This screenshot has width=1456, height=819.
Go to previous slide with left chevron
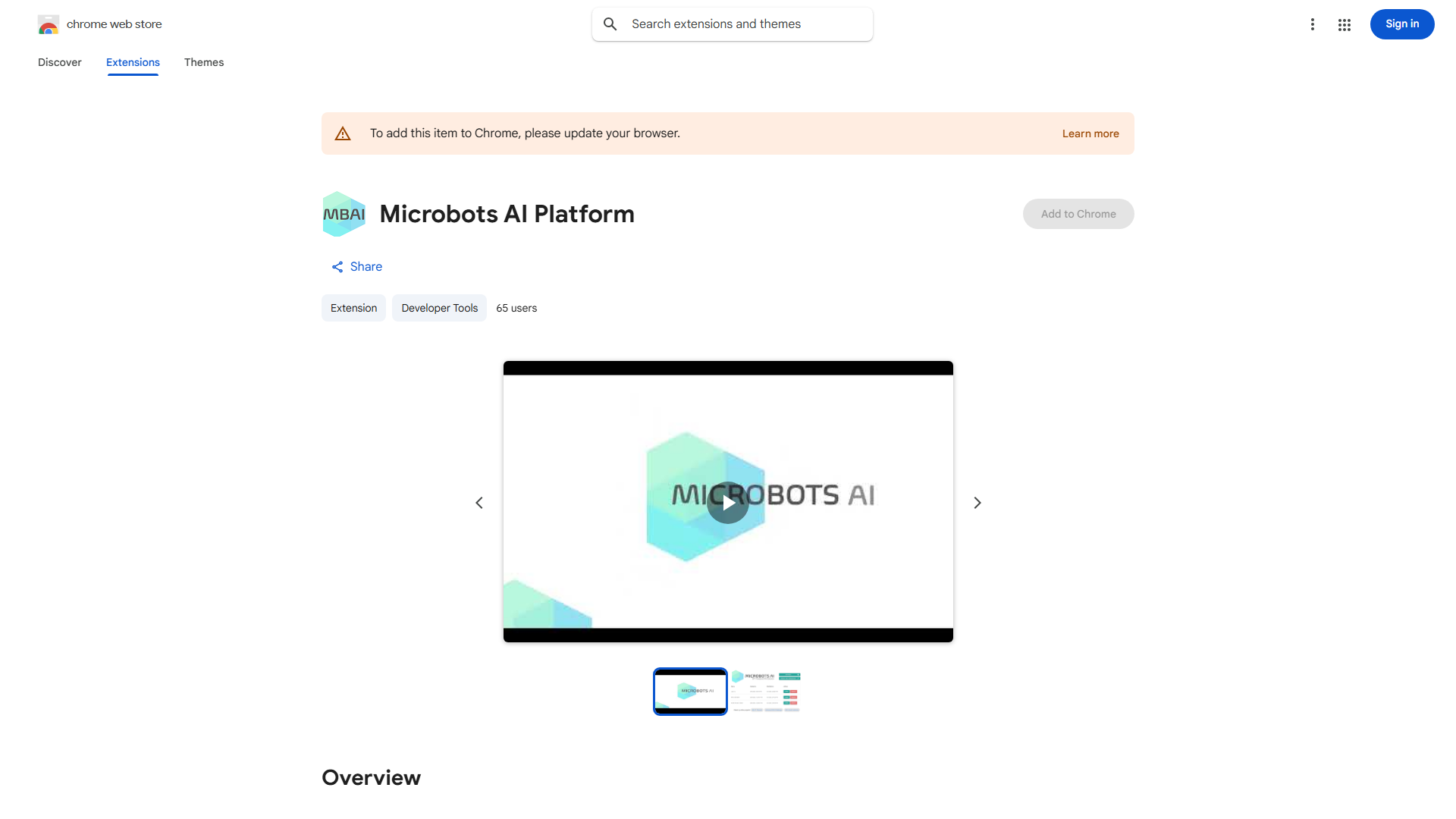click(x=479, y=503)
